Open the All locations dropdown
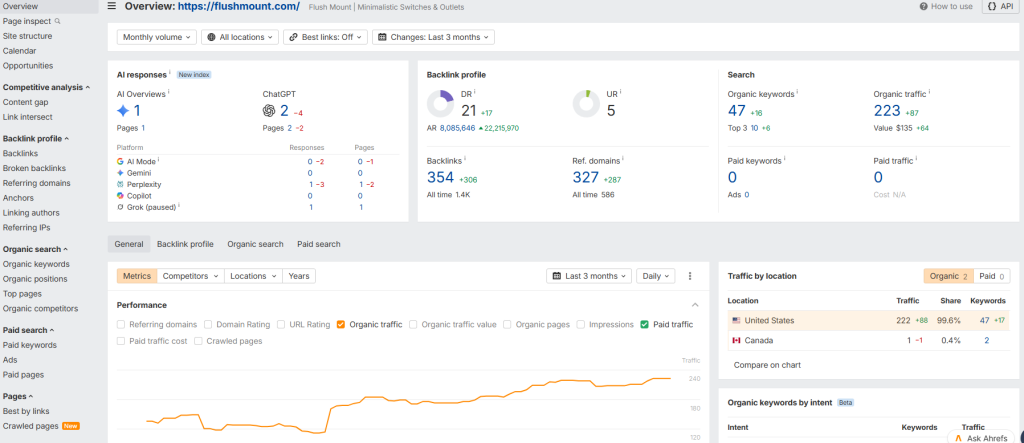 click(240, 37)
